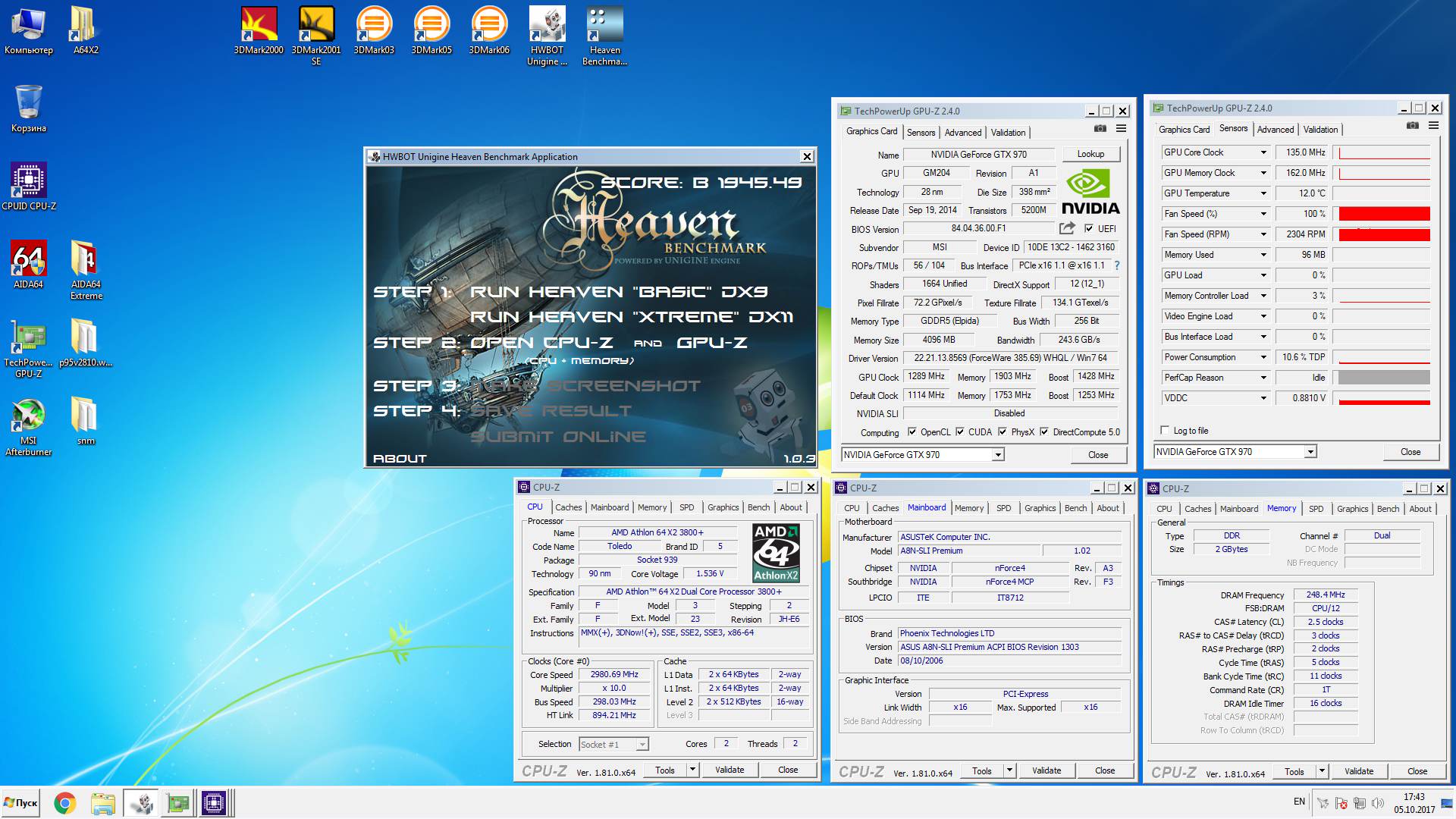Image resolution: width=1456 pixels, height=819 pixels.
Task: Open the hamburger menu in GPU-Z Sensors window
Action: 1433,125
